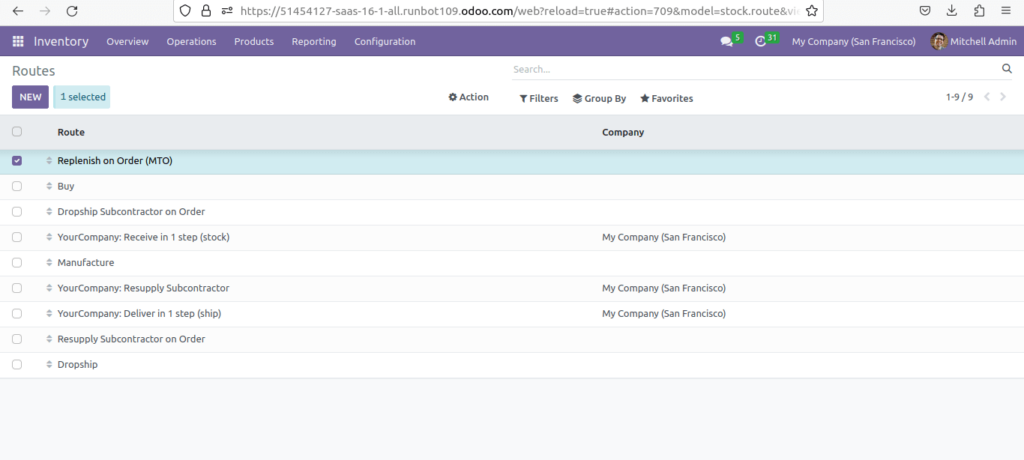Image resolution: width=1024 pixels, height=460 pixels.
Task: Uncheck Replenish on Order (MTO) checkbox
Action: pos(17,161)
